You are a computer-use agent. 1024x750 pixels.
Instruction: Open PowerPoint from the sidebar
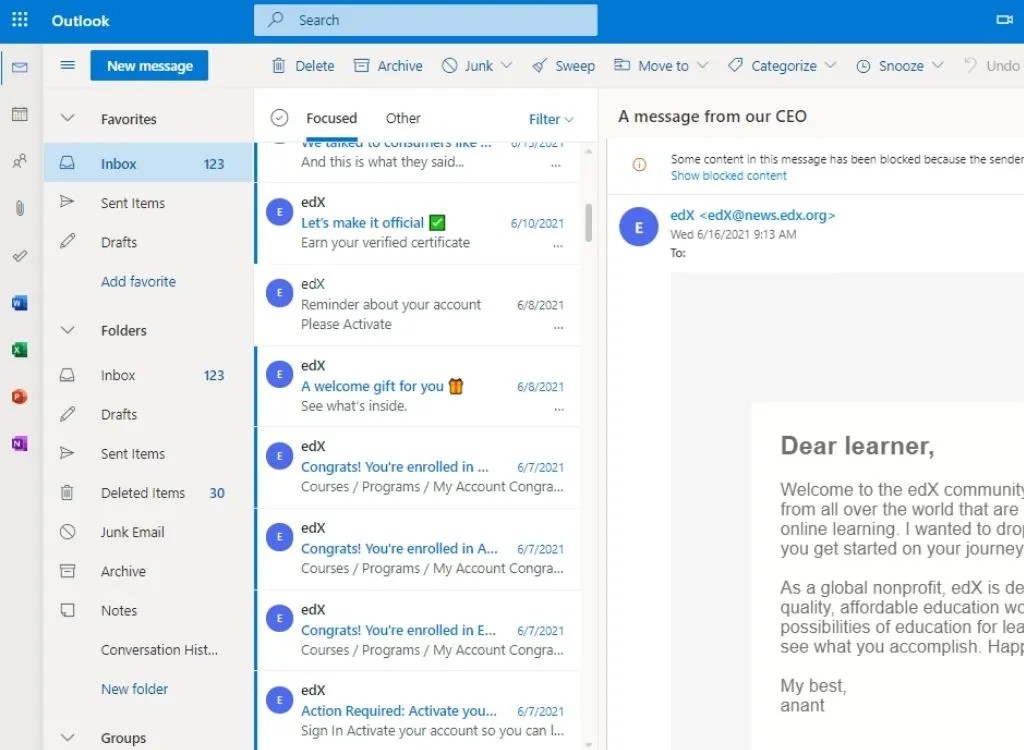19,396
